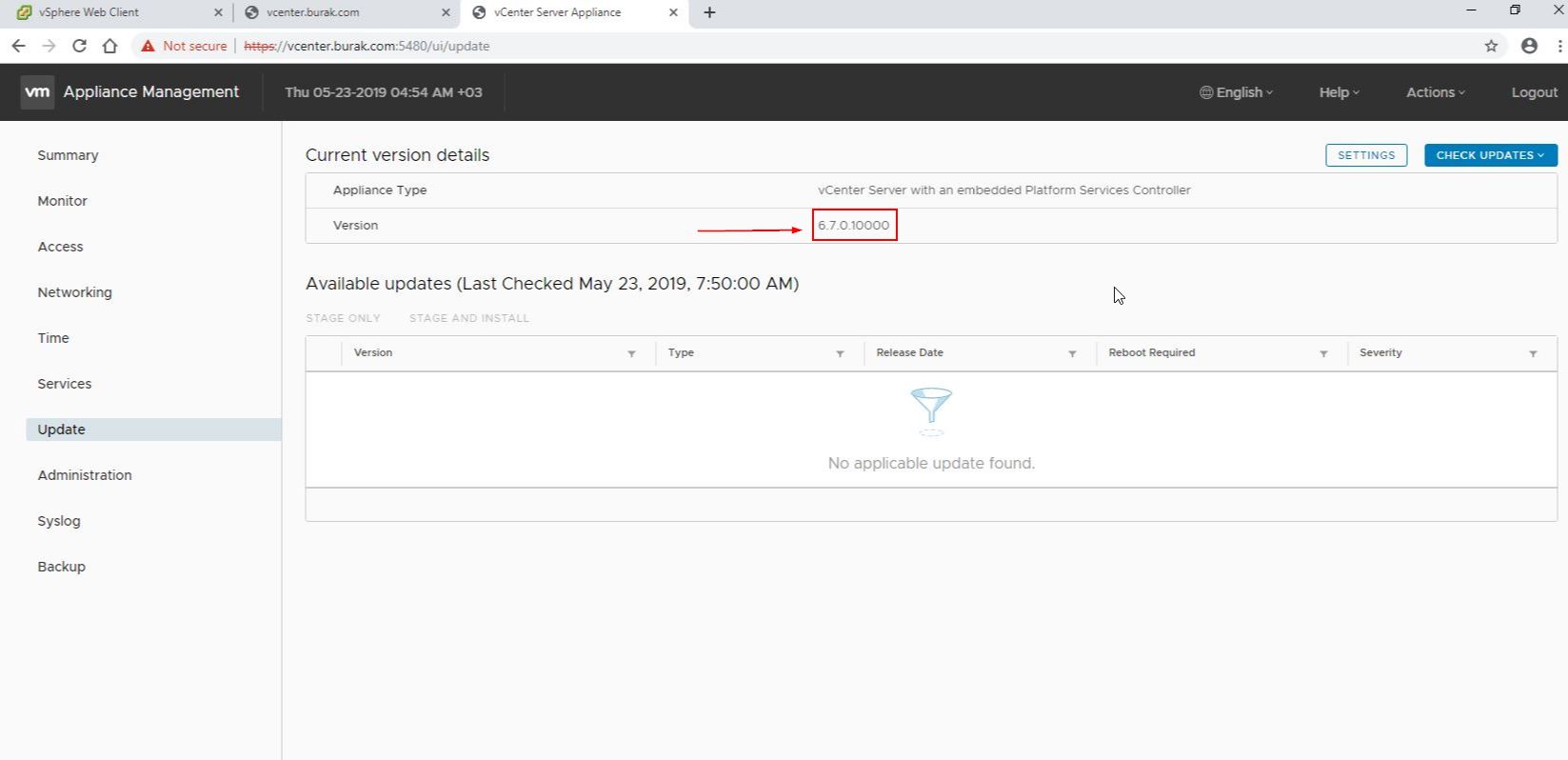Click the 'Available updates' last-checked heading
Screen dimensions: 1568x760
(x=552, y=284)
